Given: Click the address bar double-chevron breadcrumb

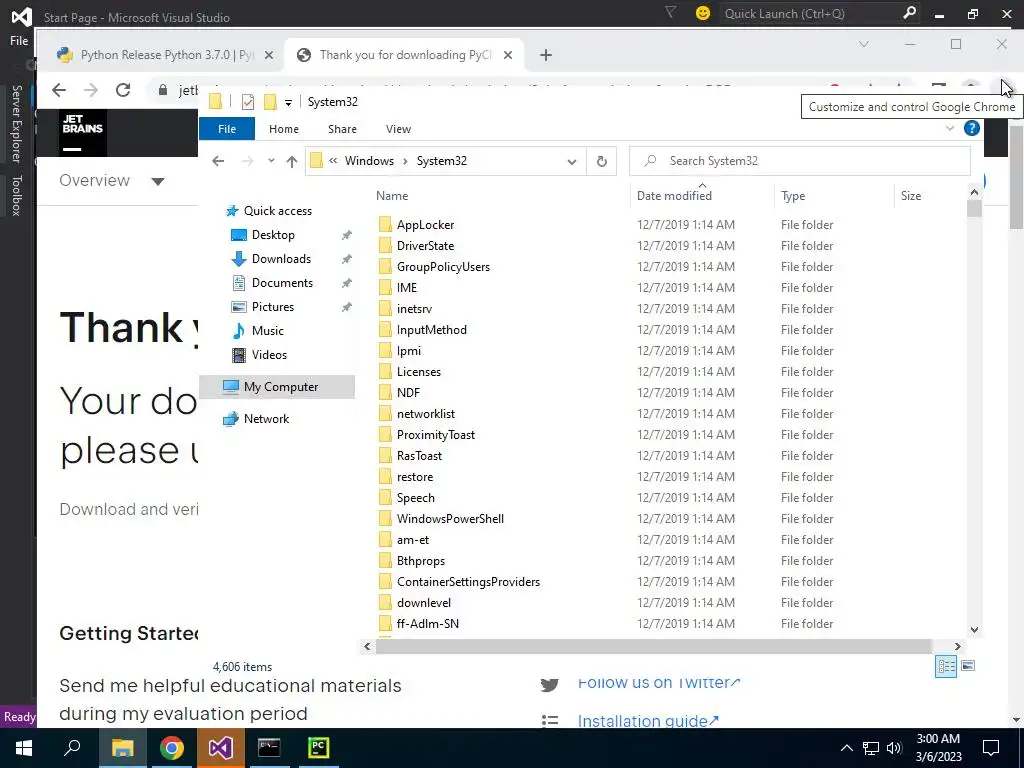Looking at the screenshot, I should click(333, 161).
